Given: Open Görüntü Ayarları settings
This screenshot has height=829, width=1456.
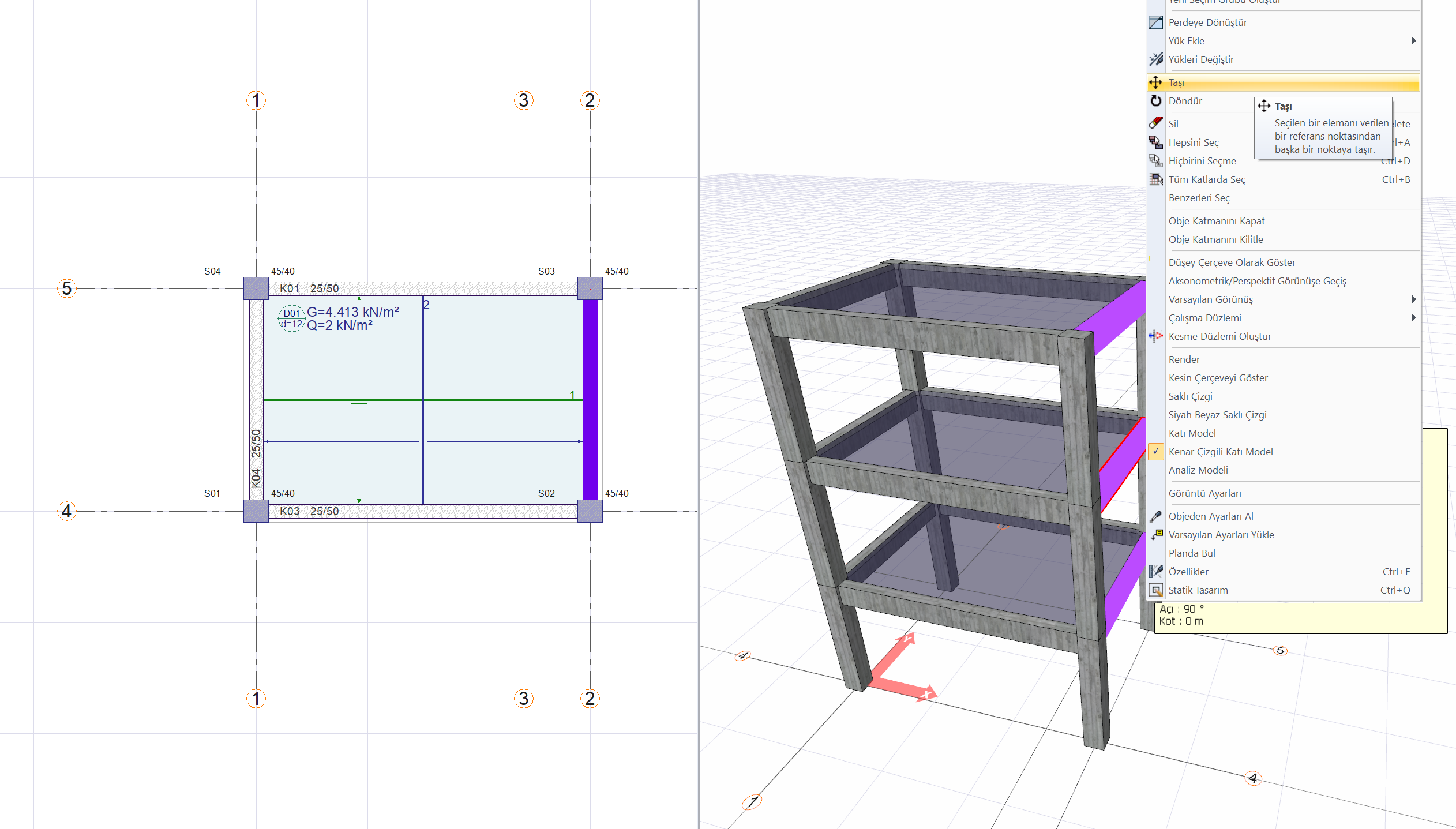Looking at the screenshot, I should click(x=1204, y=493).
